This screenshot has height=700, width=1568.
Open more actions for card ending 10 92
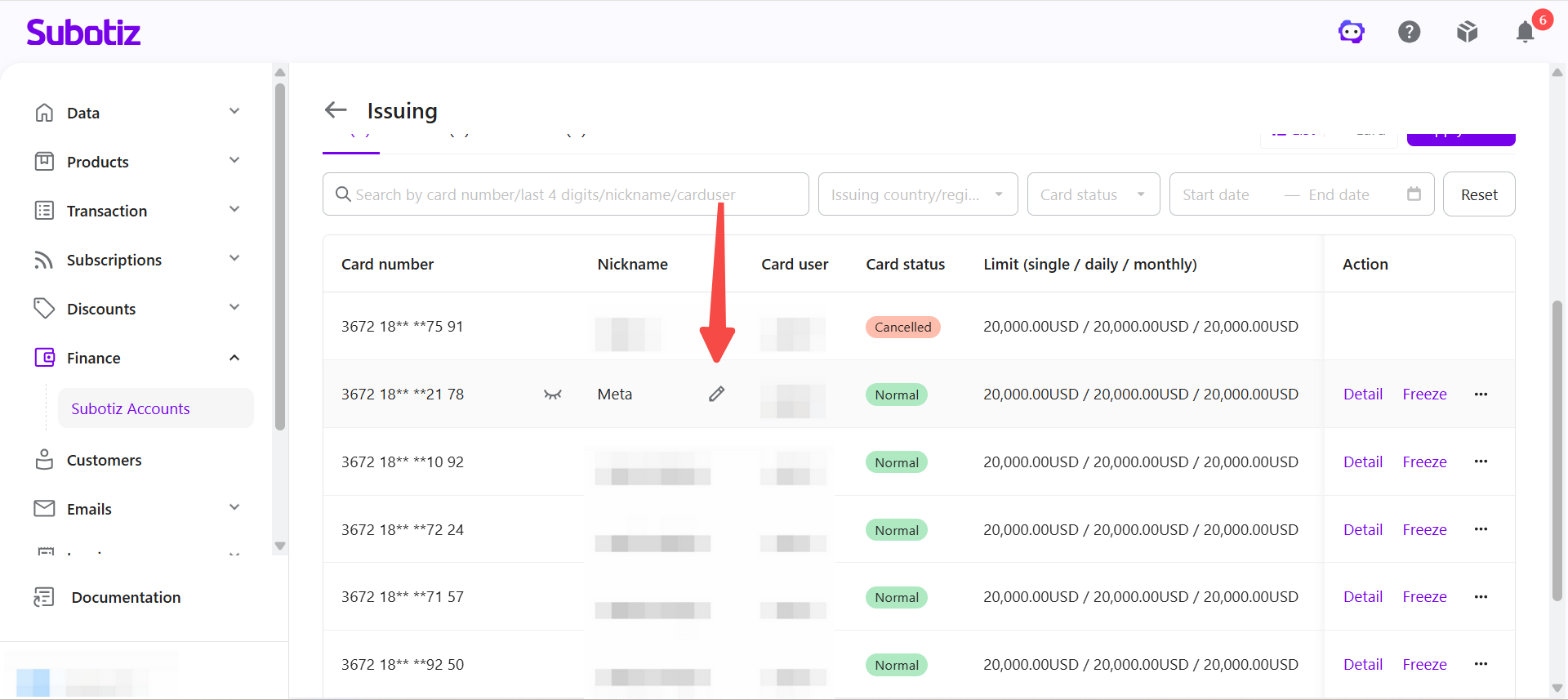1481,461
